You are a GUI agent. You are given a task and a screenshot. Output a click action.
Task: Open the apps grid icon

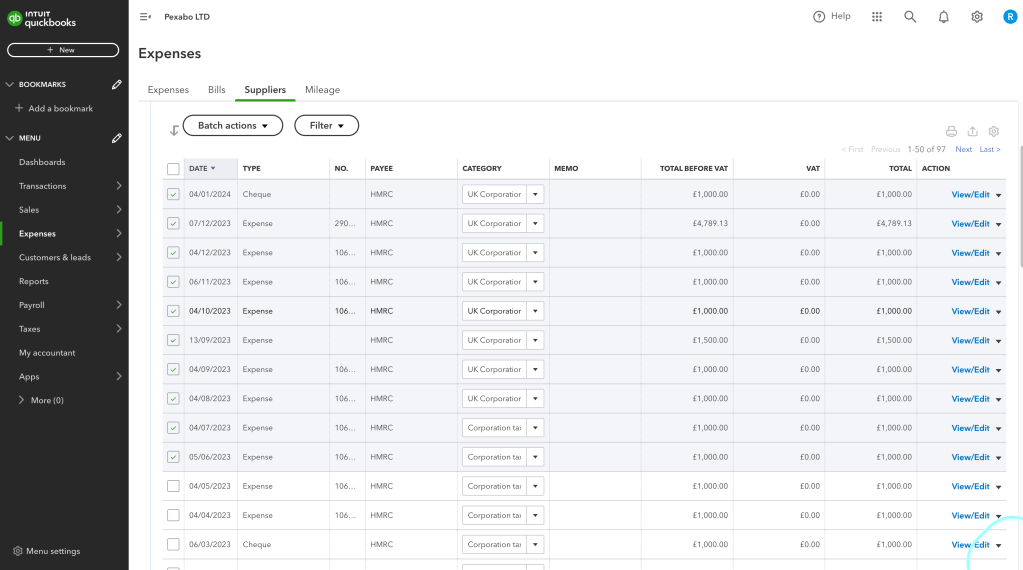pyautogui.click(x=877, y=17)
